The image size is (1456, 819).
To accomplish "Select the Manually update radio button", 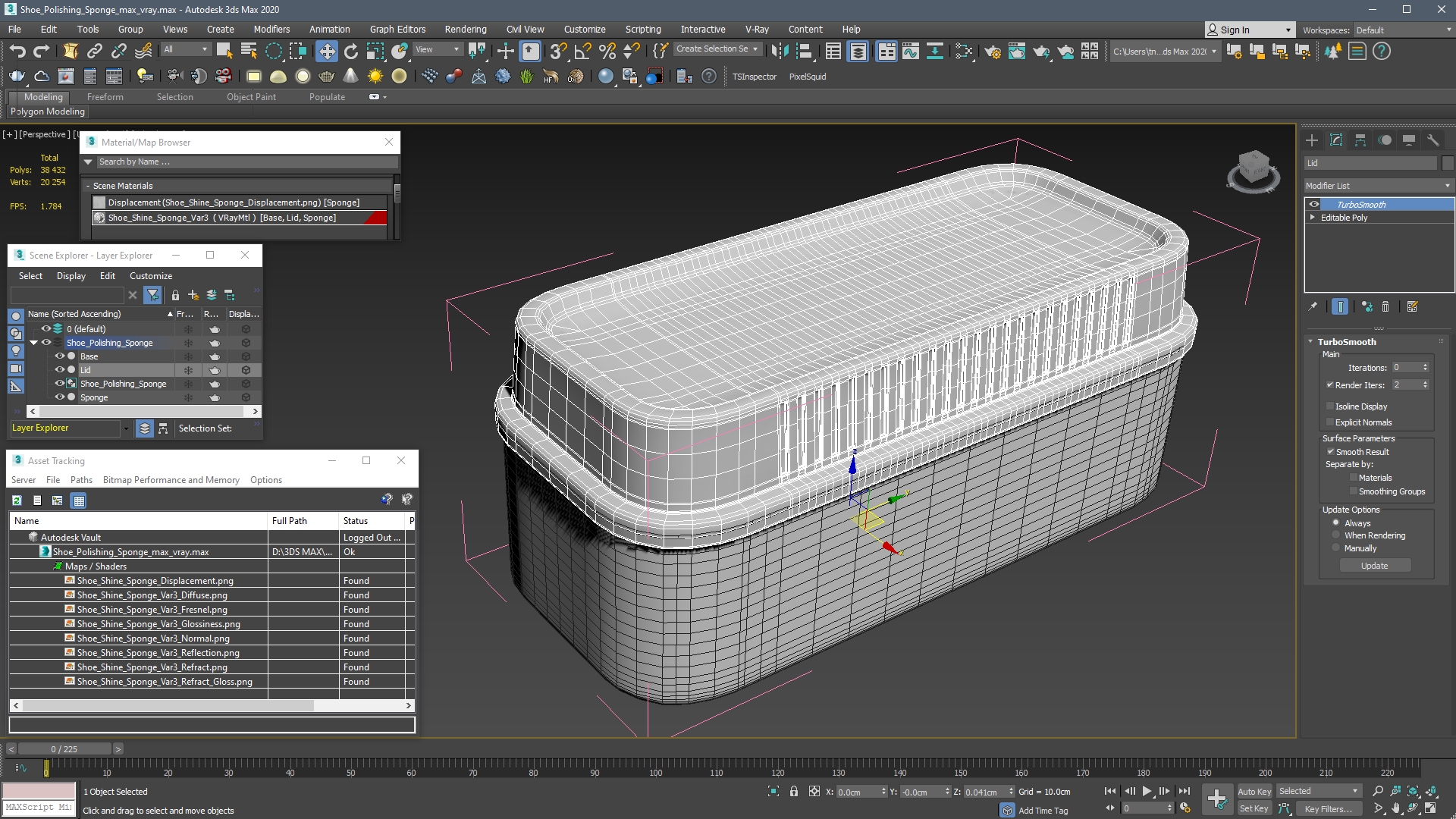I will point(1335,548).
